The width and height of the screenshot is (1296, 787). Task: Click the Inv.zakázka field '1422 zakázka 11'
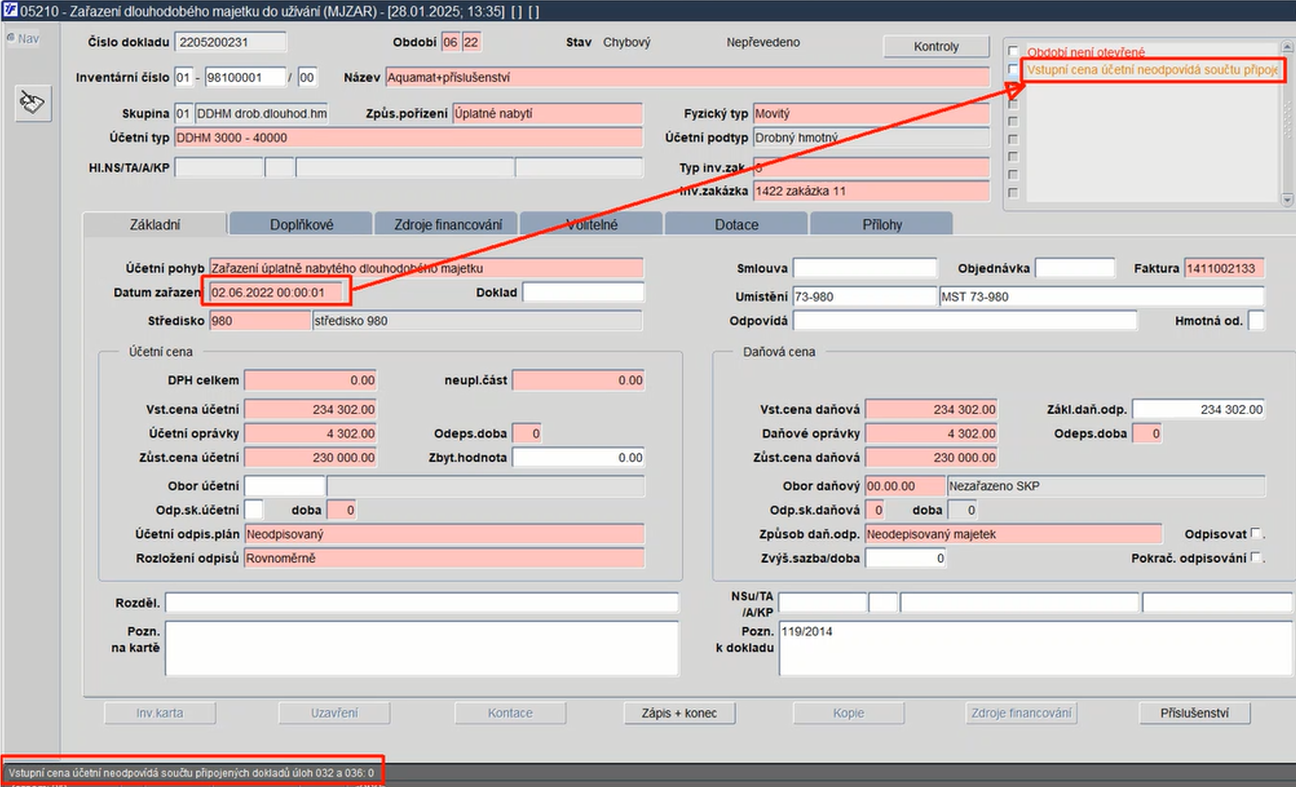point(871,190)
